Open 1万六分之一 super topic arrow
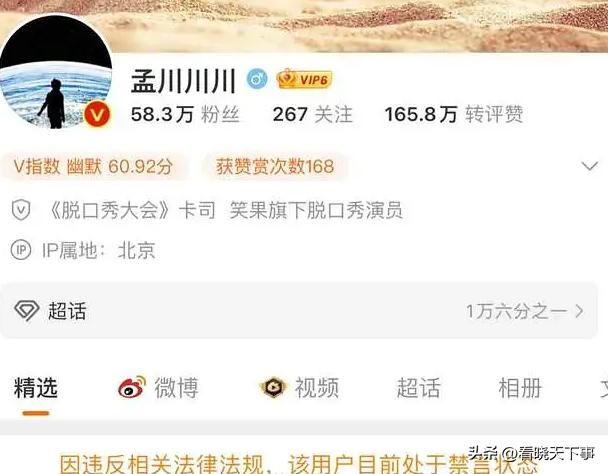Screen dimensions: 608x474 (525, 311)
